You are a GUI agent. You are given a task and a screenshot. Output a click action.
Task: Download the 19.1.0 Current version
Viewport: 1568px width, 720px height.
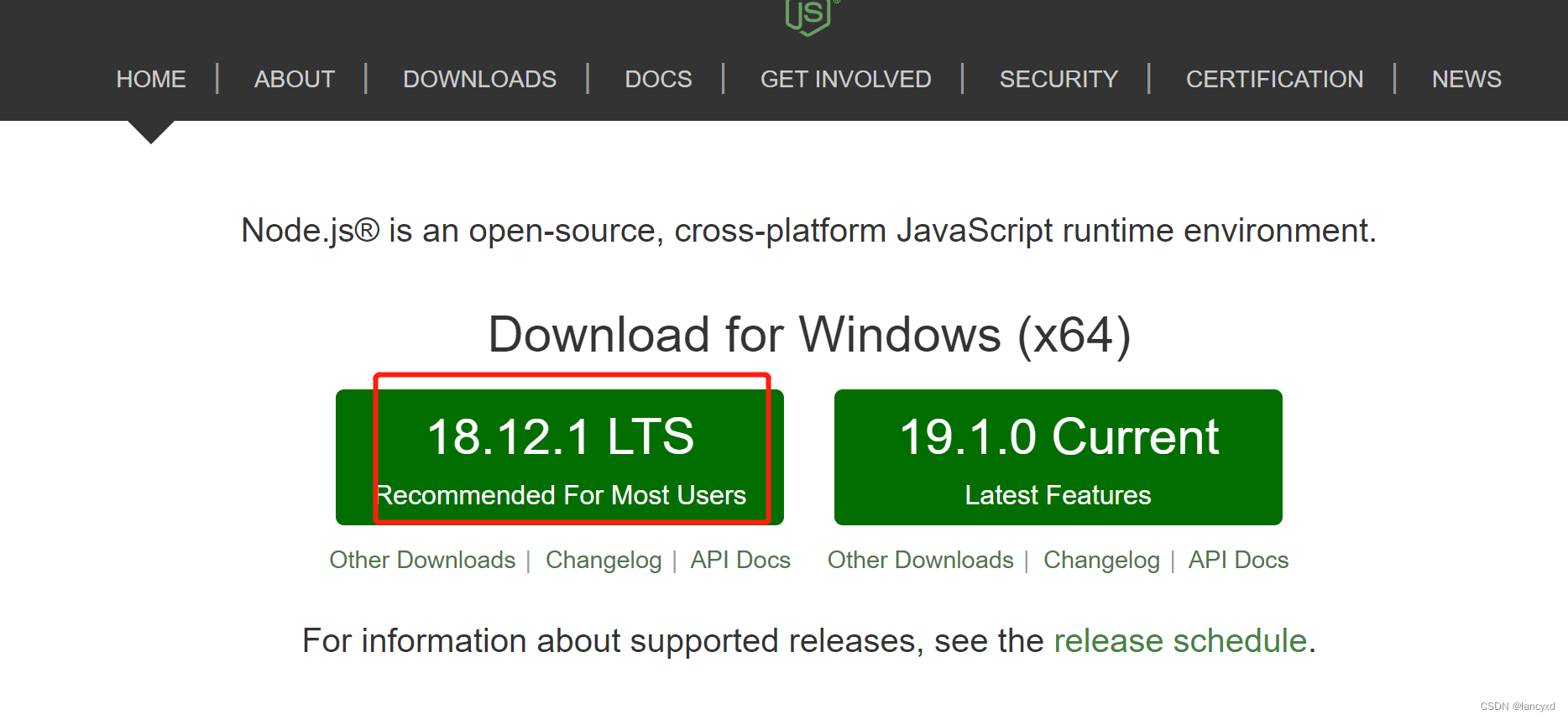pos(1058,457)
